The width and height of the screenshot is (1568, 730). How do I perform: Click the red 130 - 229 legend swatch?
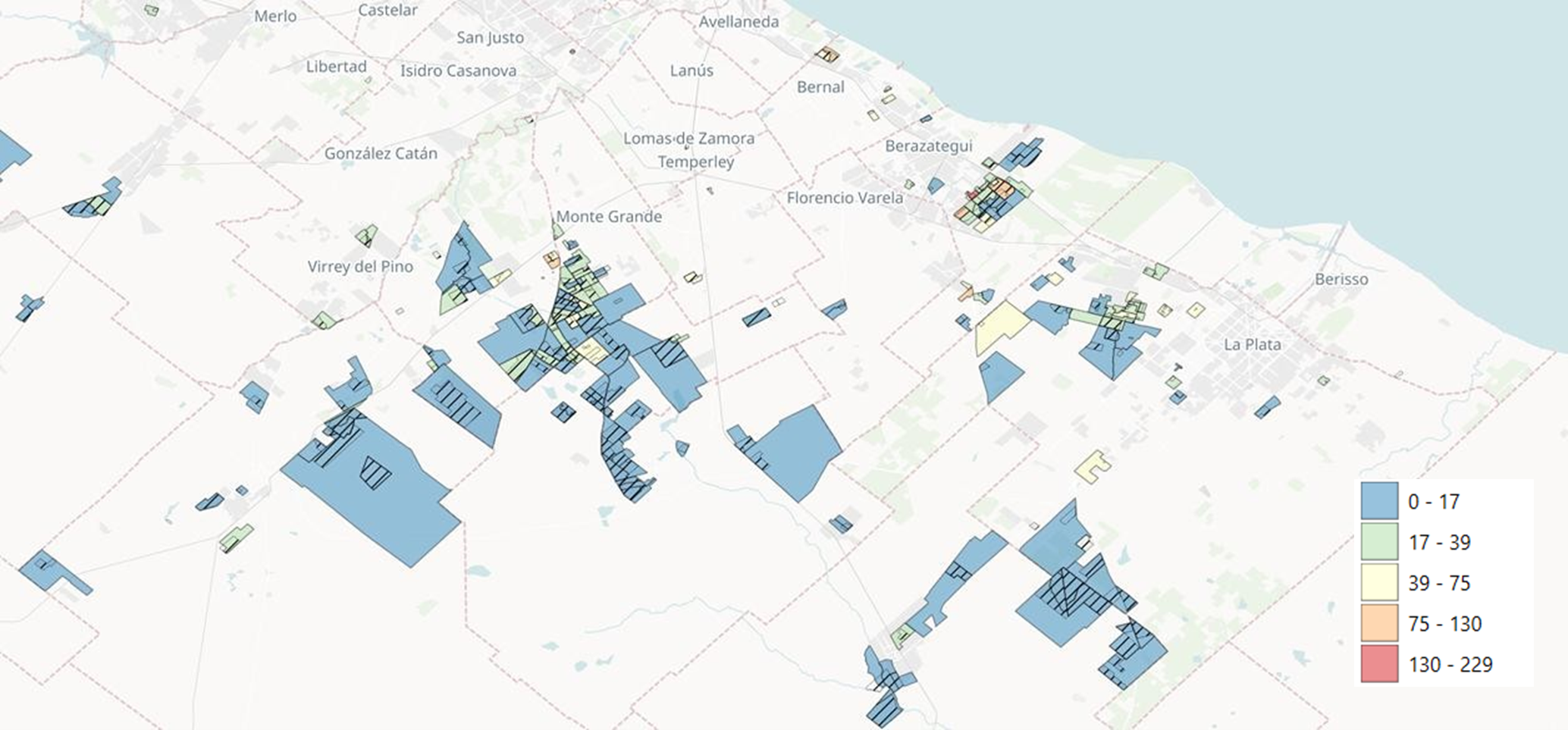pyautogui.click(x=1379, y=664)
